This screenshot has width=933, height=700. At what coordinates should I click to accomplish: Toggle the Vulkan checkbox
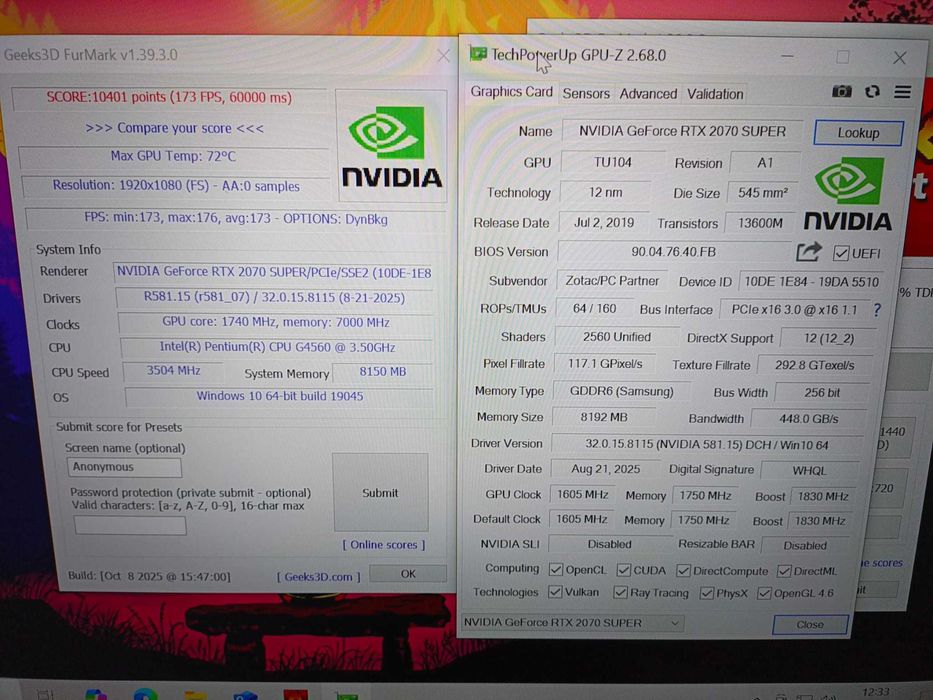click(x=555, y=592)
